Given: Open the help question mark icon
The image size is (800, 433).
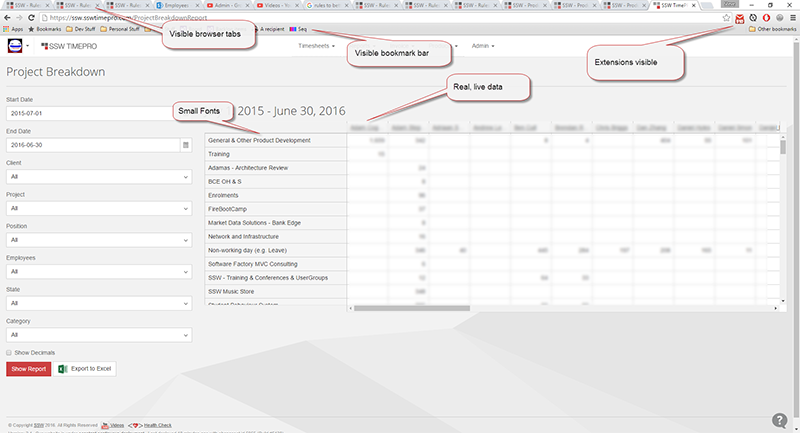Looking at the screenshot, I should (x=779, y=421).
